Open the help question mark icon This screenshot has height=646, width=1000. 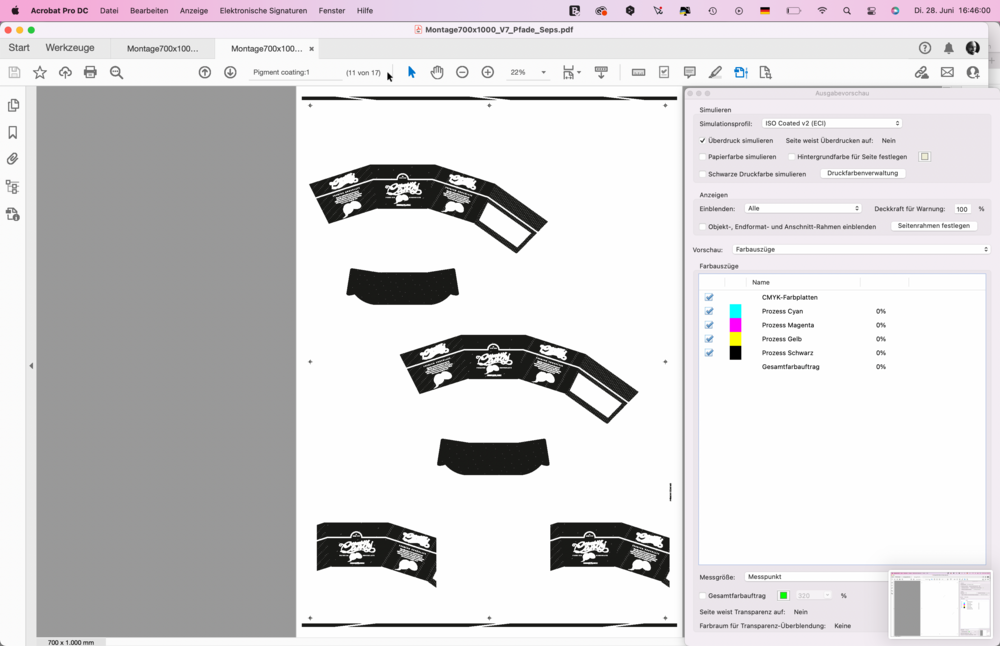(925, 48)
